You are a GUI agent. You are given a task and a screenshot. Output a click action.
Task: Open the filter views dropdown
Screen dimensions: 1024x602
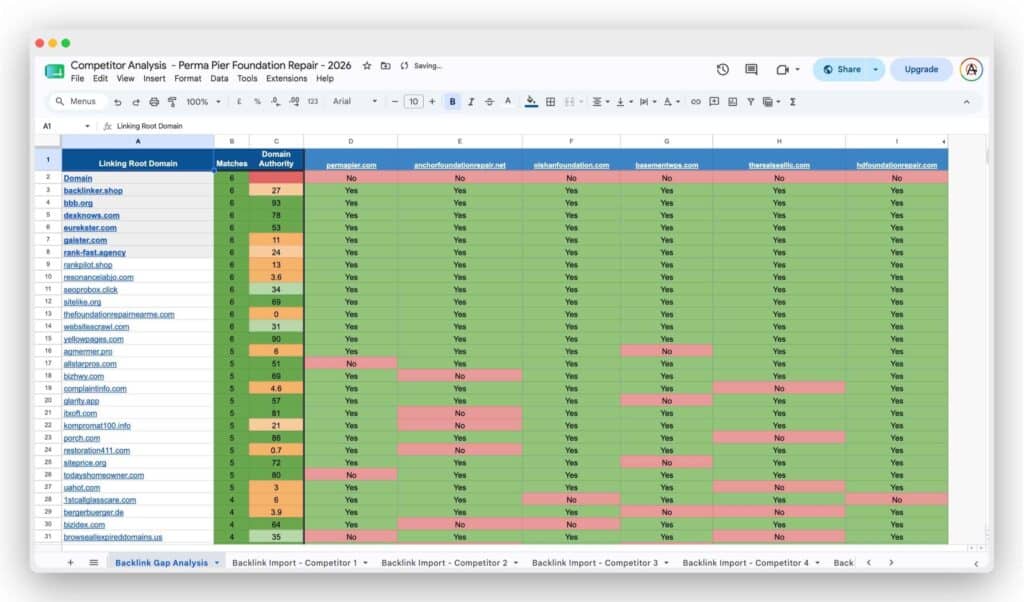tap(771, 102)
